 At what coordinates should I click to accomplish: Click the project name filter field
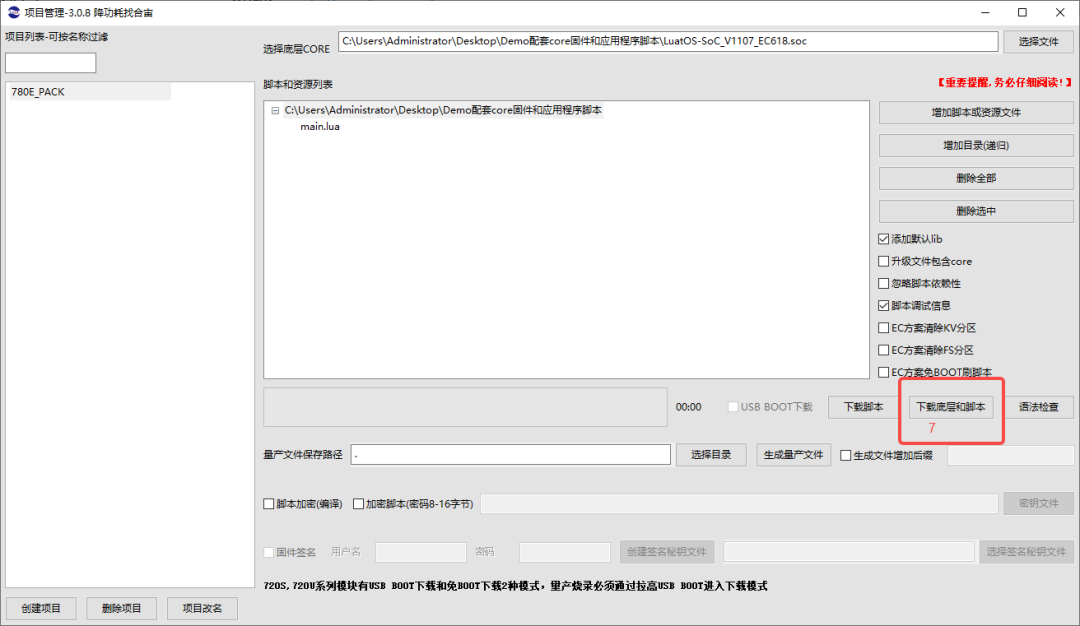(50, 63)
